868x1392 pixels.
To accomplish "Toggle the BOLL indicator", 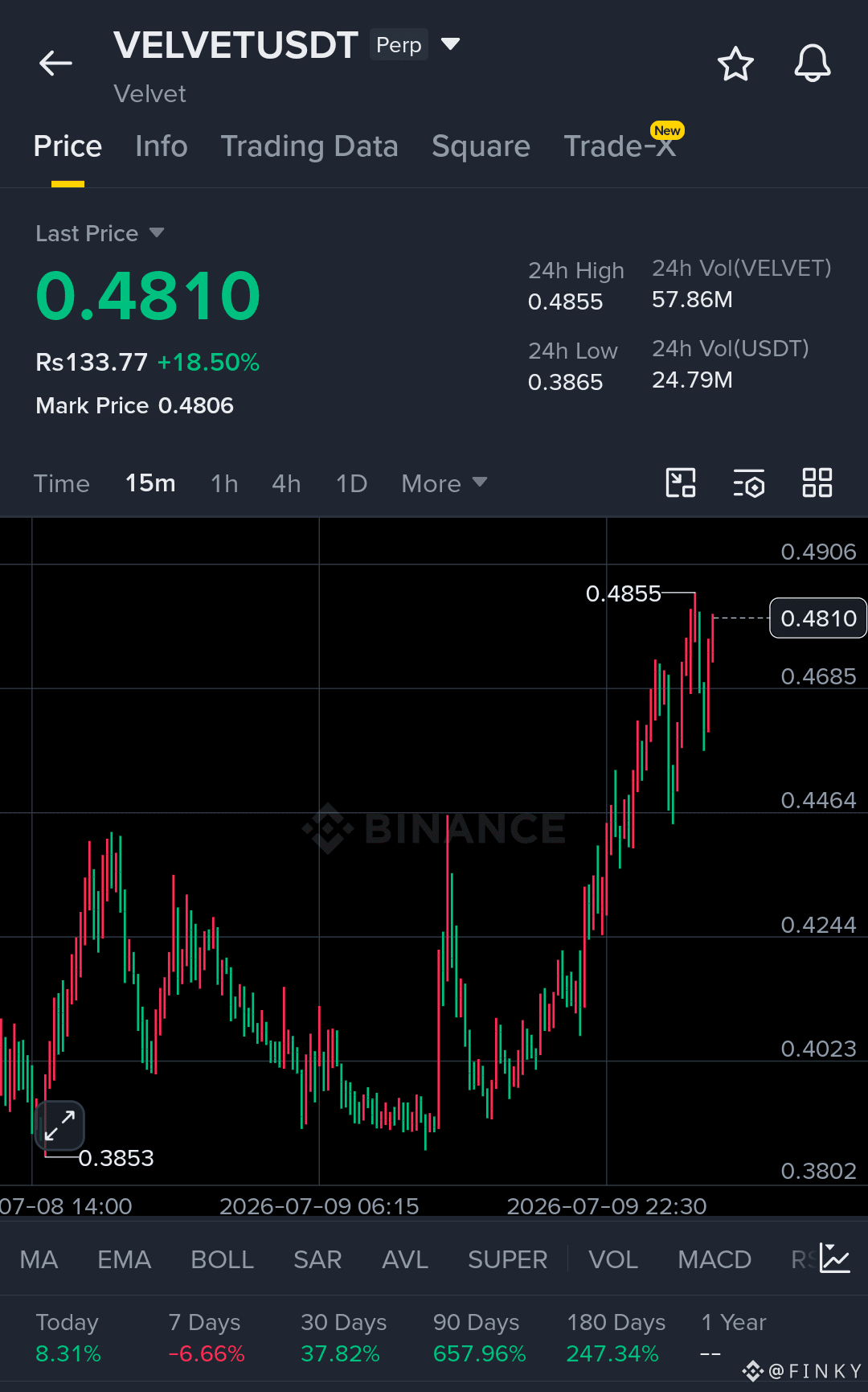I will (222, 1259).
